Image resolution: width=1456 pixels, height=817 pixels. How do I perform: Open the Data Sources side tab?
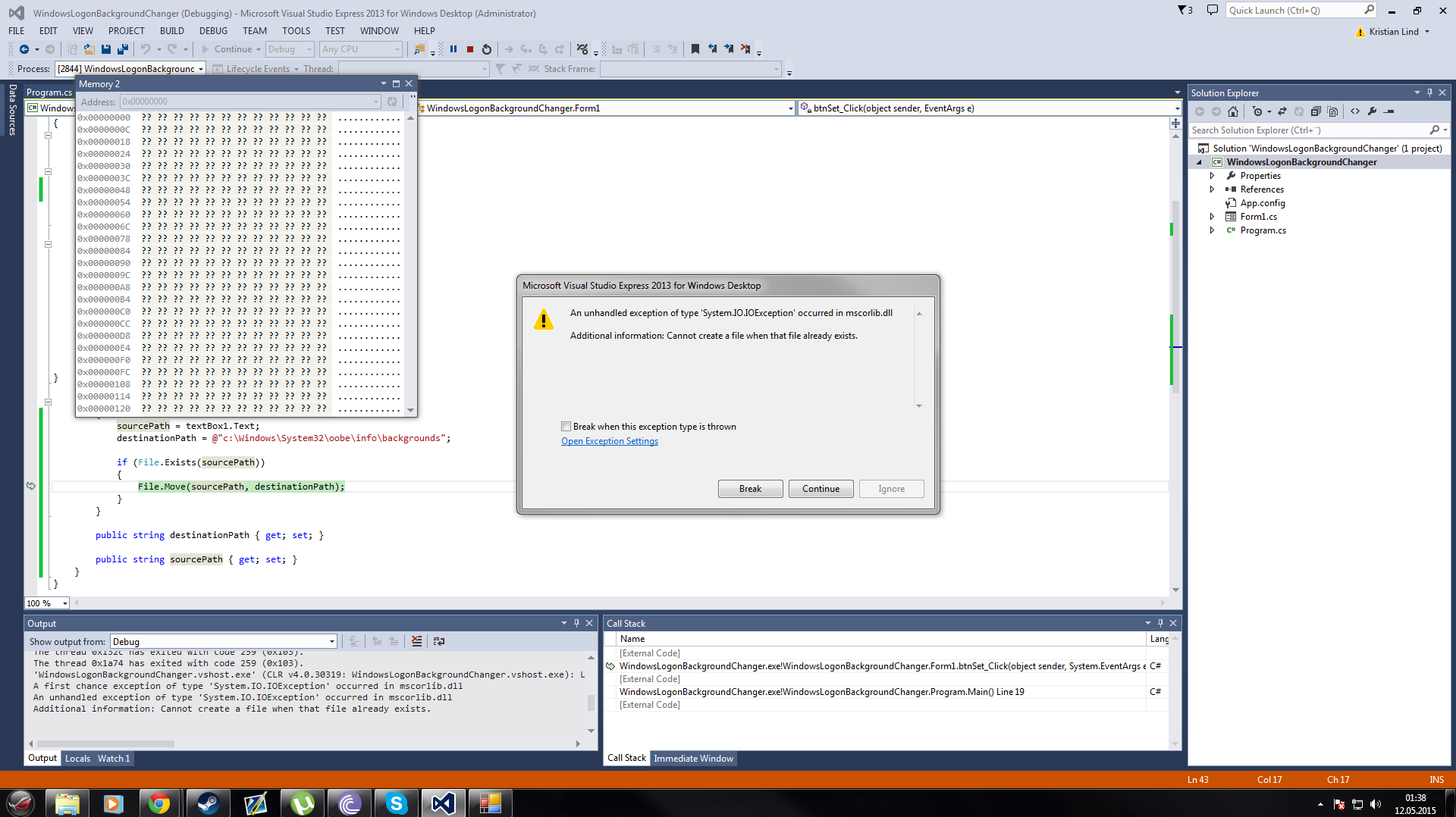tap(13, 110)
